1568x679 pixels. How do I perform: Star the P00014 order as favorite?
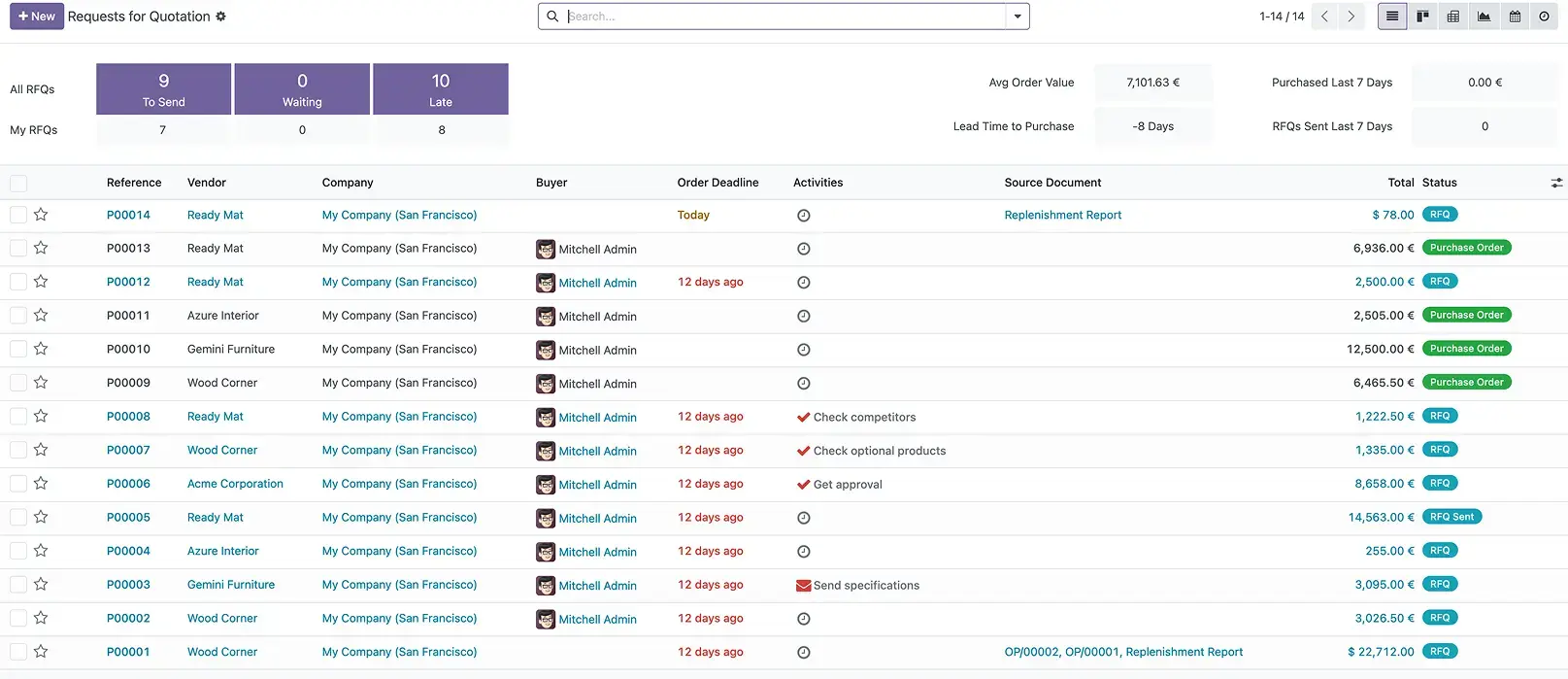[41, 215]
